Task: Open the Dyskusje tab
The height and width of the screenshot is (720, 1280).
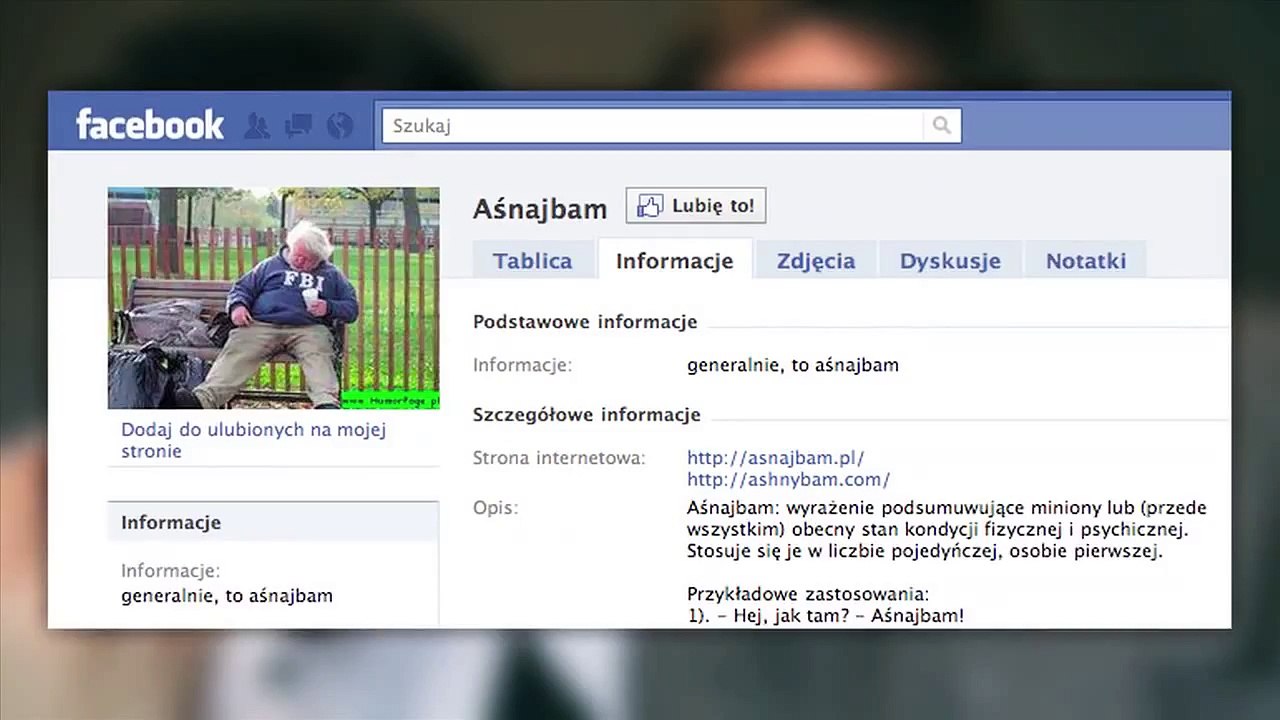Action: (x=950, y=261)
